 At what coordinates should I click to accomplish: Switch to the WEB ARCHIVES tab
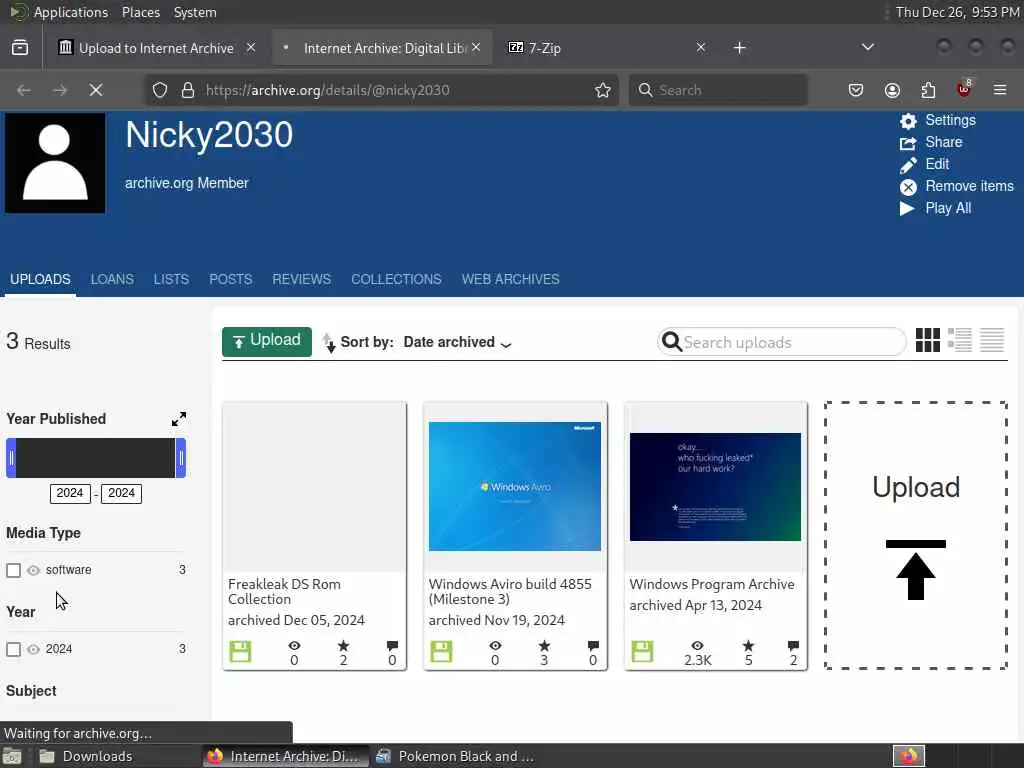511,280
